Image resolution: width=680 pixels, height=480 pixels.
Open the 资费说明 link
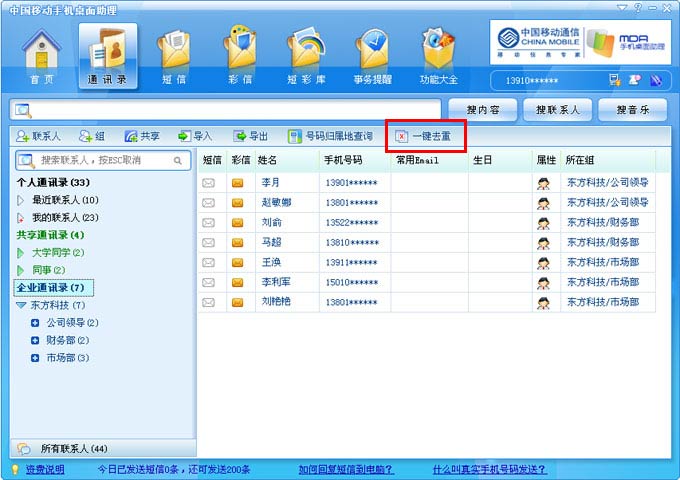[45, 469]
